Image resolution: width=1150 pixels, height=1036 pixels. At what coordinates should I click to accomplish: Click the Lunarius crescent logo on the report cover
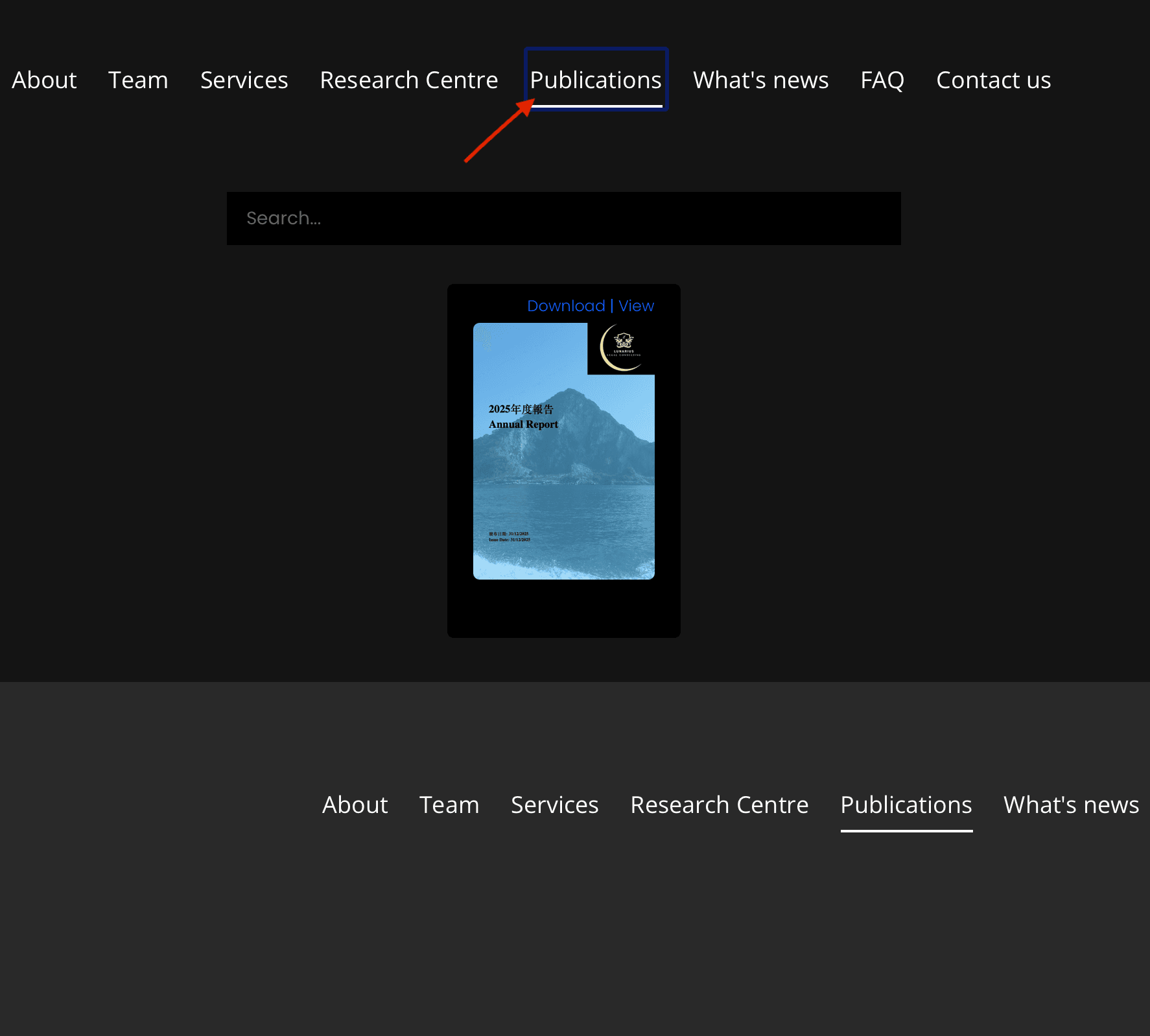620,348
